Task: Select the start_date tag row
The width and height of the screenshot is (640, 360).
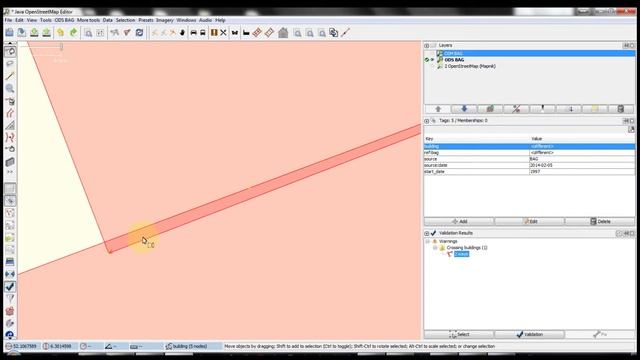Action: (529, 172)
